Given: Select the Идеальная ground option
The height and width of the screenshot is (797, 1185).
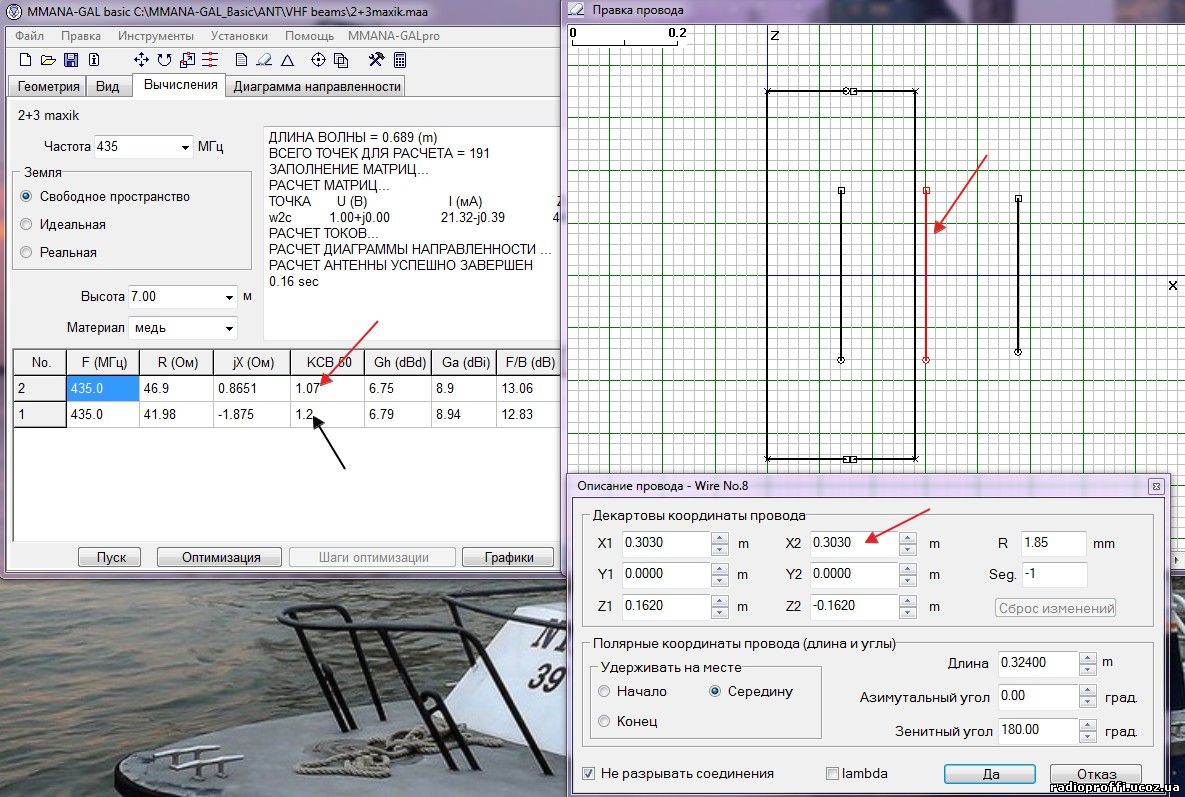Looking at the screenshot, I should (26, 224).
